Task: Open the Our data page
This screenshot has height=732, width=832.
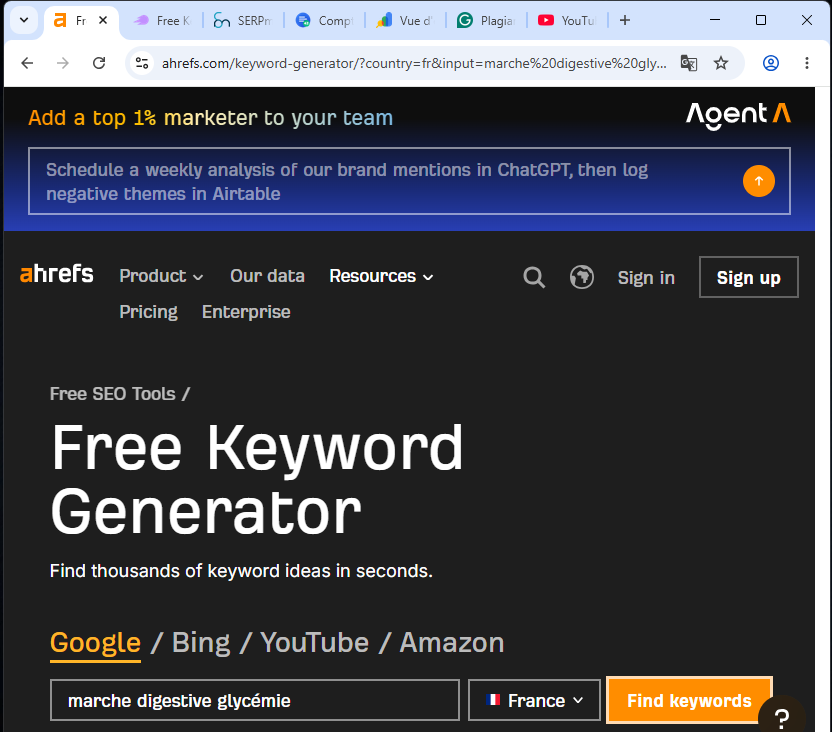Action: (267, 276)
